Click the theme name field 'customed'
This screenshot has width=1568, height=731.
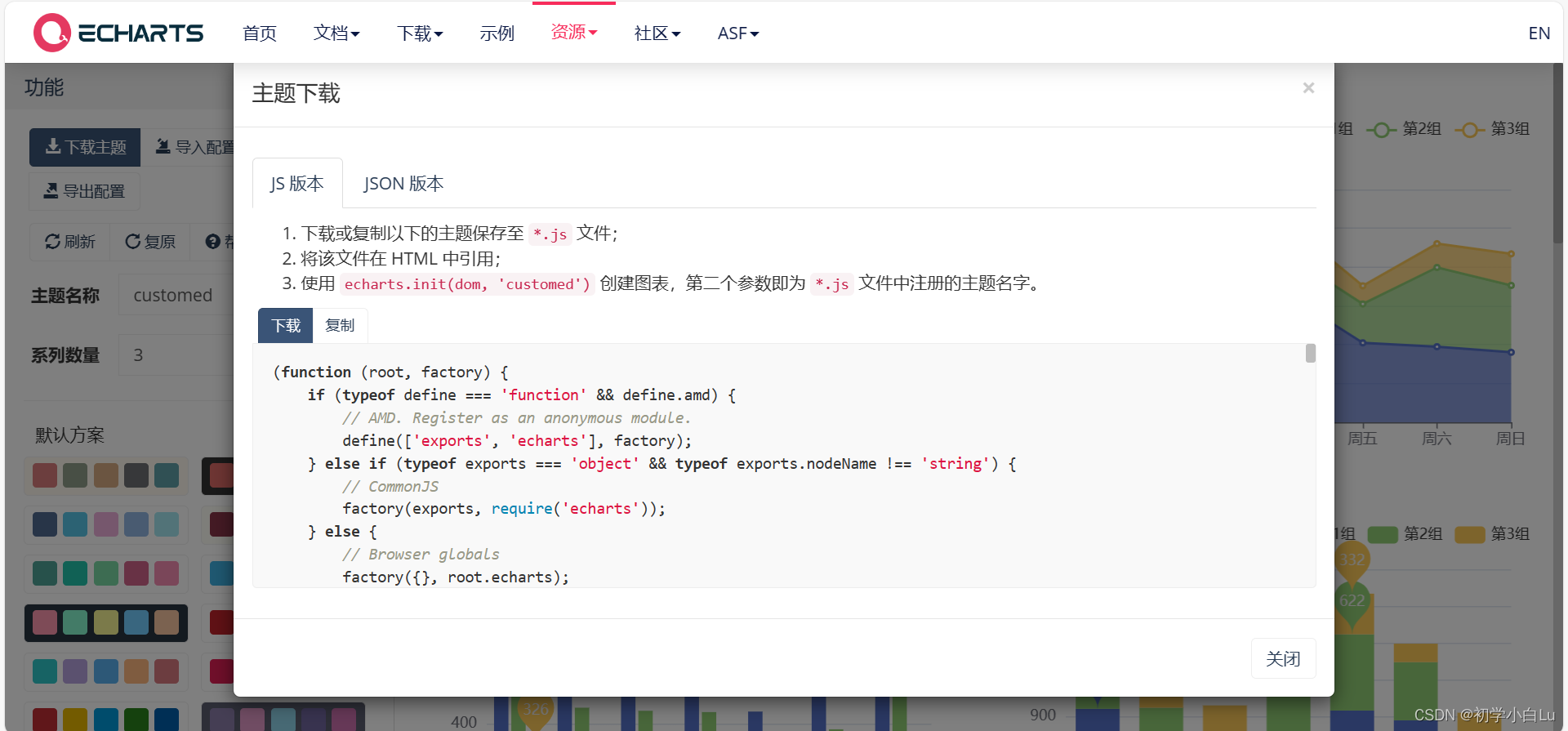(x=176, y=295)
